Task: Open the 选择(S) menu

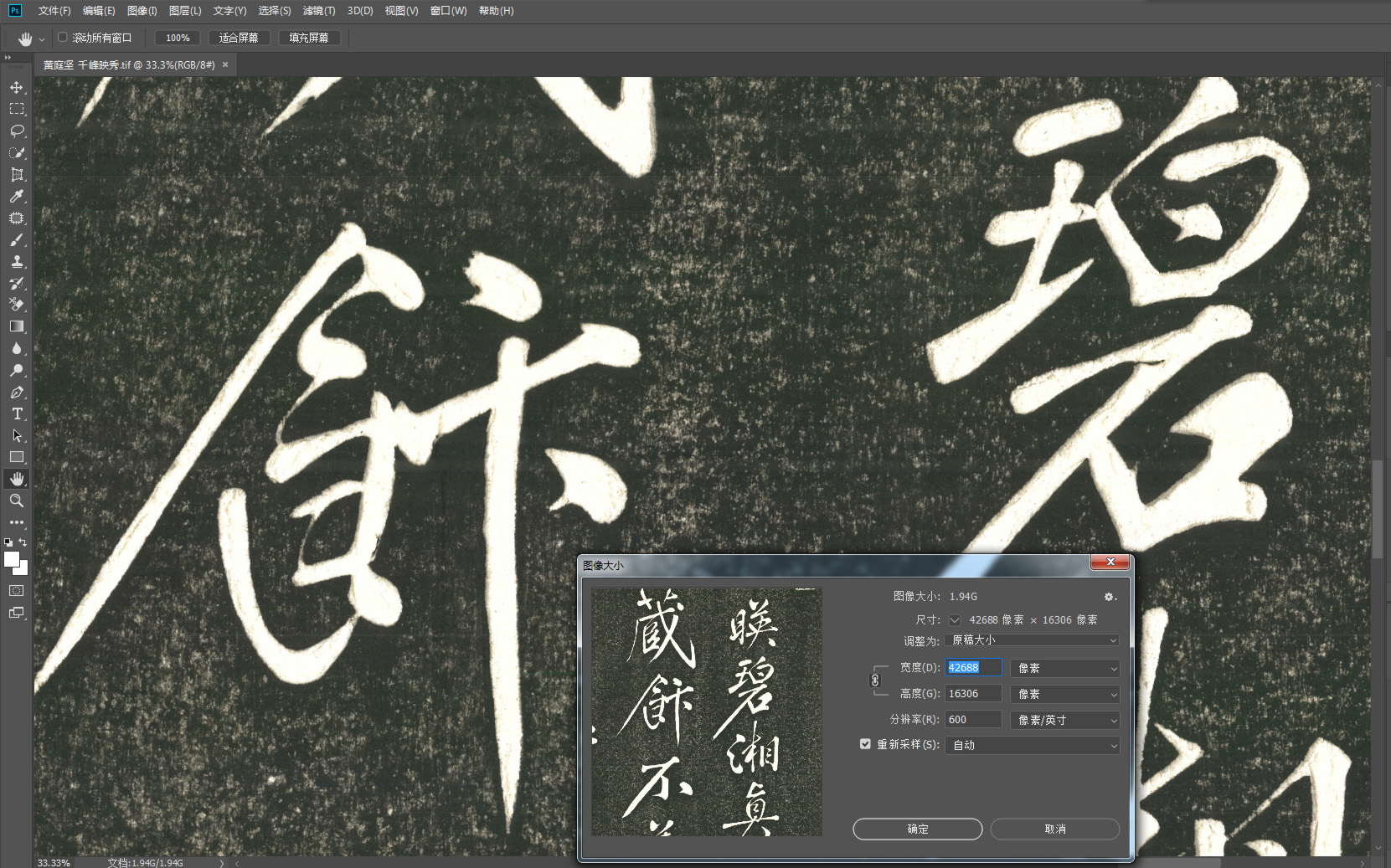Action: [275, 11]
